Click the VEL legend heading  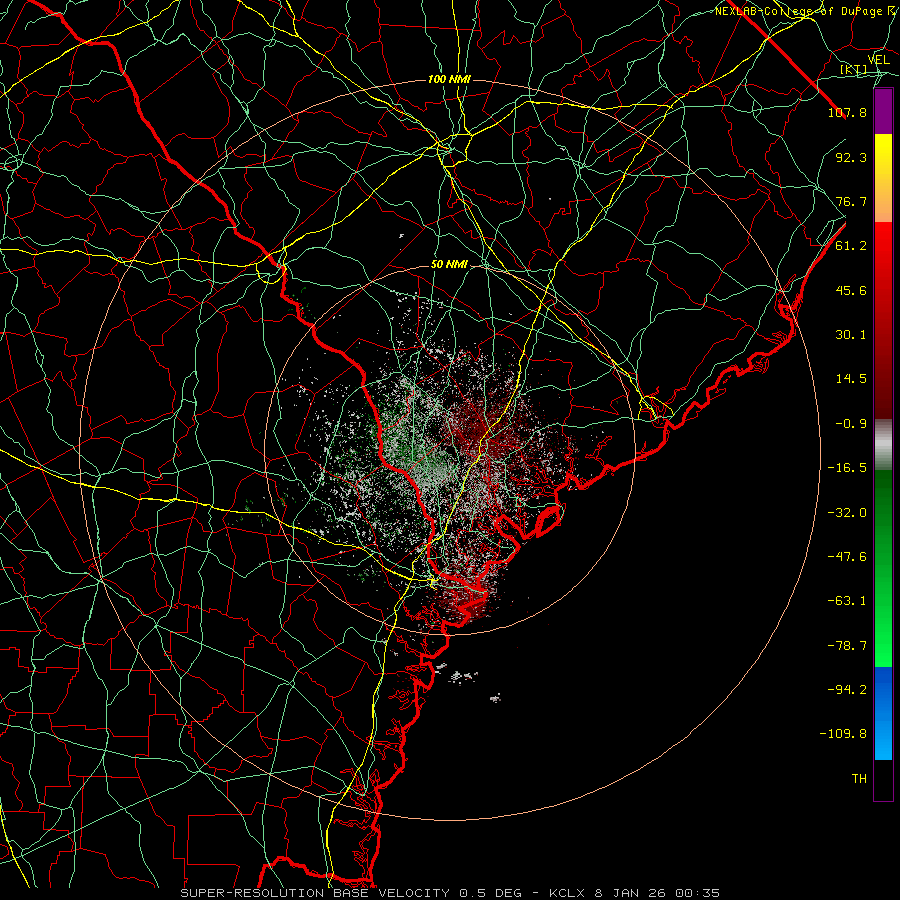(879, 60)
